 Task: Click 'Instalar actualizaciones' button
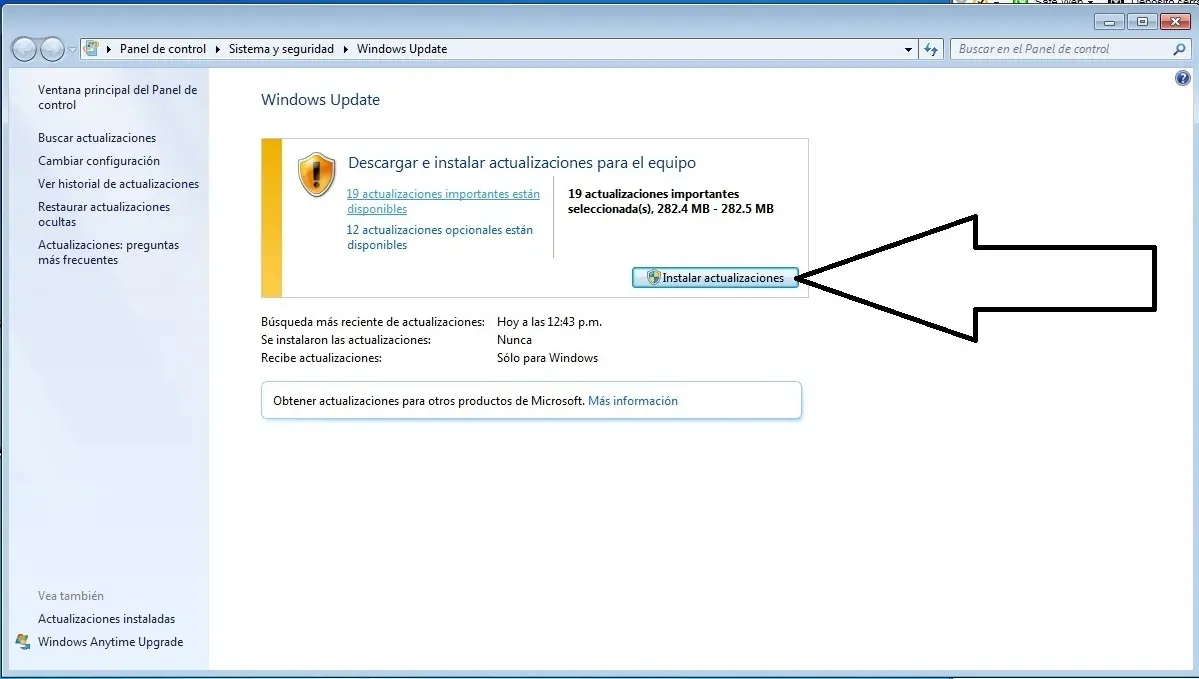coord(715,278)
